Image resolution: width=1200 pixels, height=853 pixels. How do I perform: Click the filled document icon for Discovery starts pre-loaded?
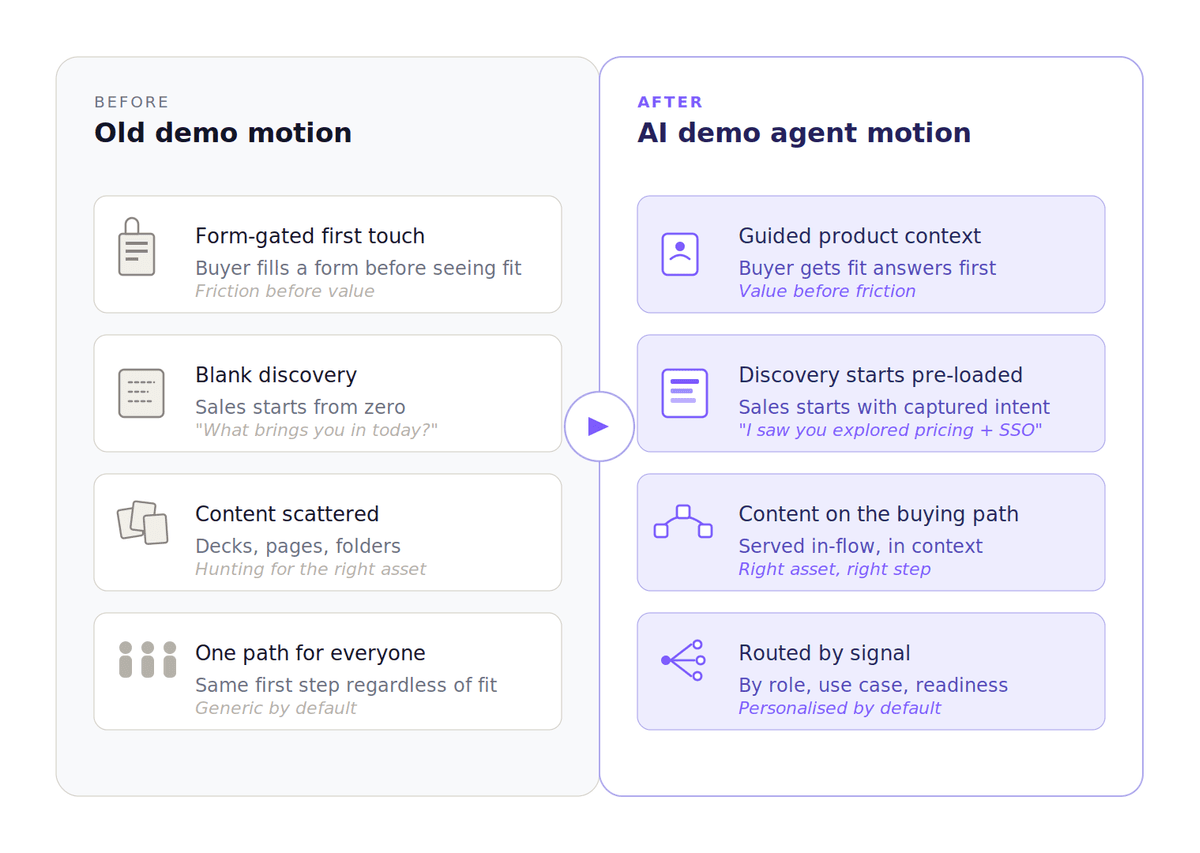point(685,393)
